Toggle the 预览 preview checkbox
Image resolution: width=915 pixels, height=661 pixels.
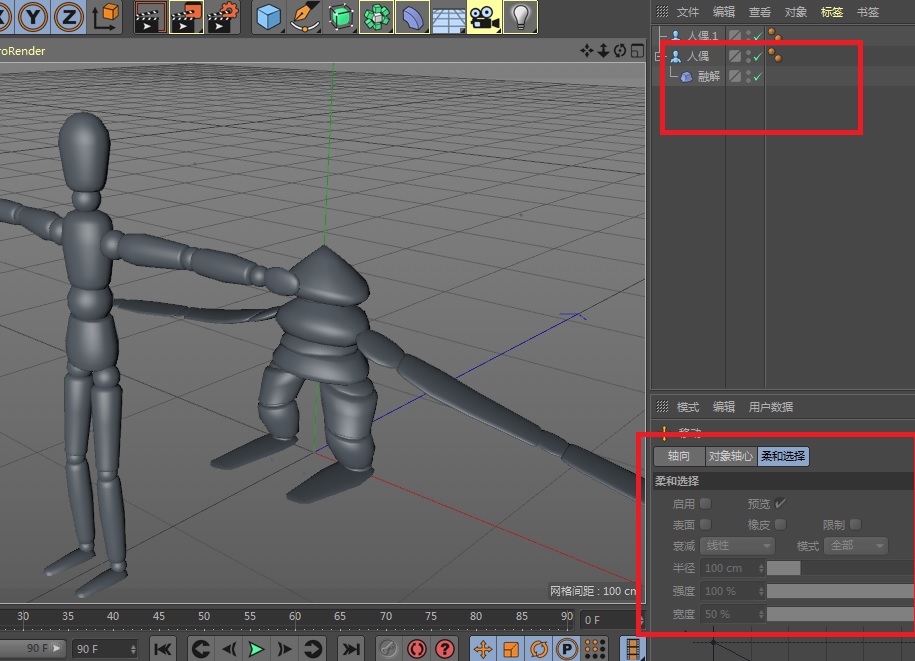(x=780, y=503)
